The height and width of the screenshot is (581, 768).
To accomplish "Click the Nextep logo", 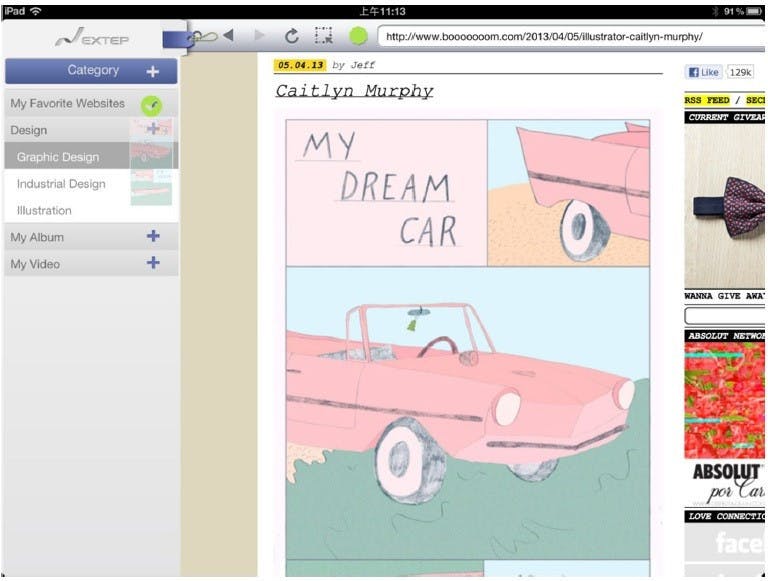I will (x=93, y=38).
